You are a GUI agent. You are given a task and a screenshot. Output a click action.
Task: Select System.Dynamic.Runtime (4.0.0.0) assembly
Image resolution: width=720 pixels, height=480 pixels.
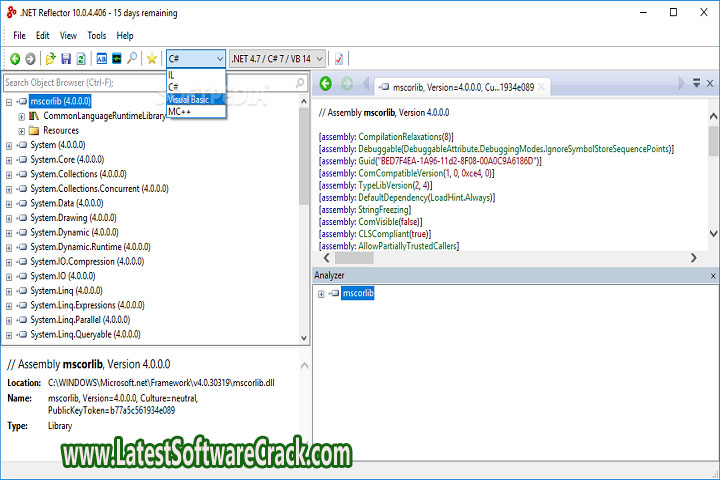coord(90,247)
